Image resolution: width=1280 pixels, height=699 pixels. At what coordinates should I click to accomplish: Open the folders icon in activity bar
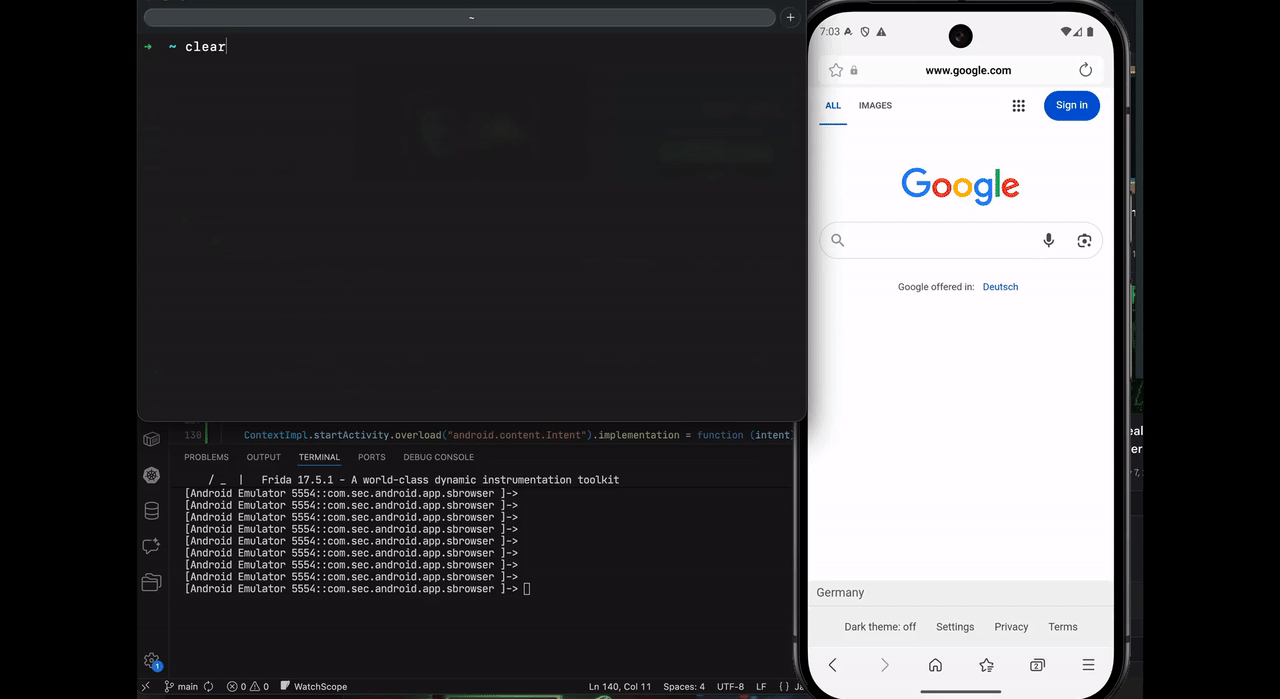[152, 582]
